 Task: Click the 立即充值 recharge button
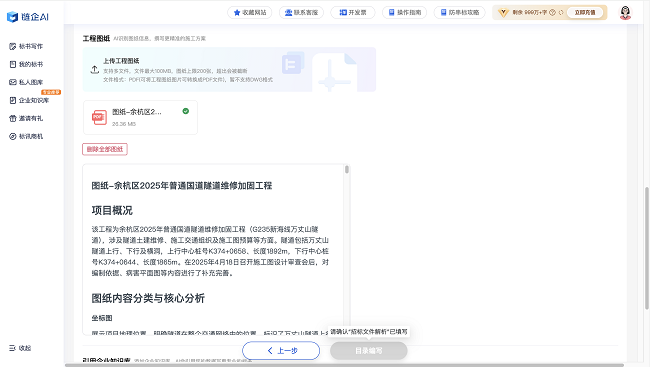(585, 12)
